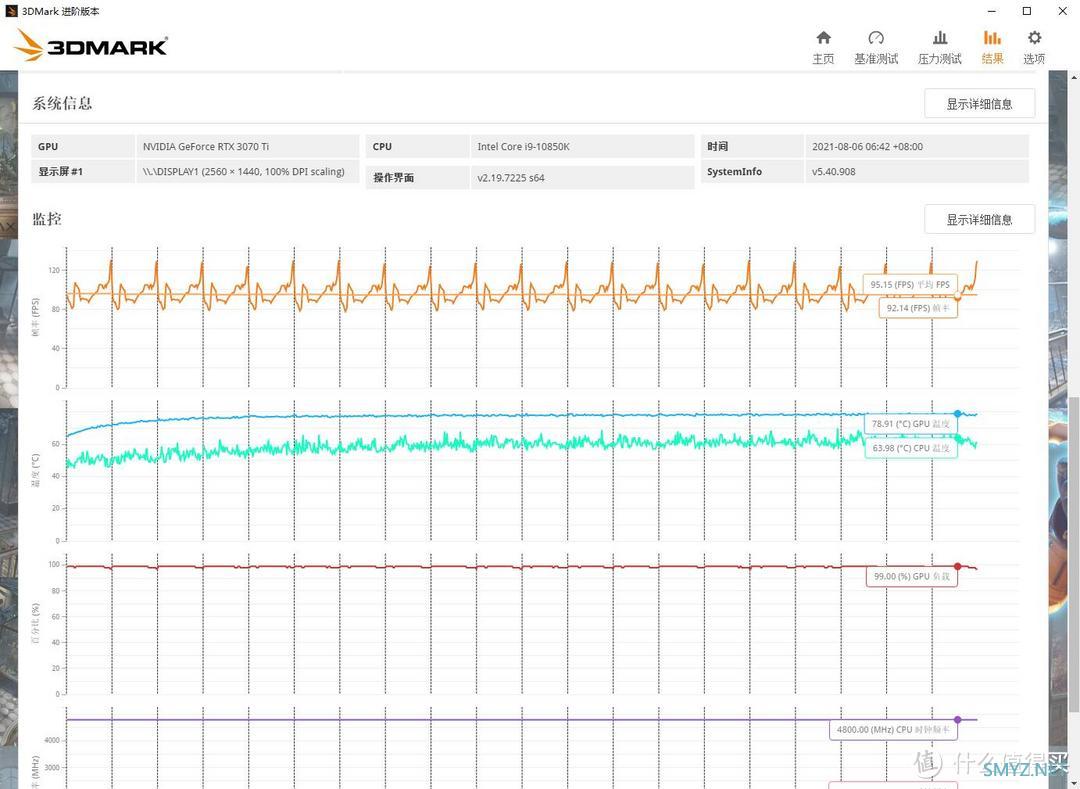This screenshot has width=1080, height=789.
Task: Show detailed info for 监控 section
Action: [979, 220]
